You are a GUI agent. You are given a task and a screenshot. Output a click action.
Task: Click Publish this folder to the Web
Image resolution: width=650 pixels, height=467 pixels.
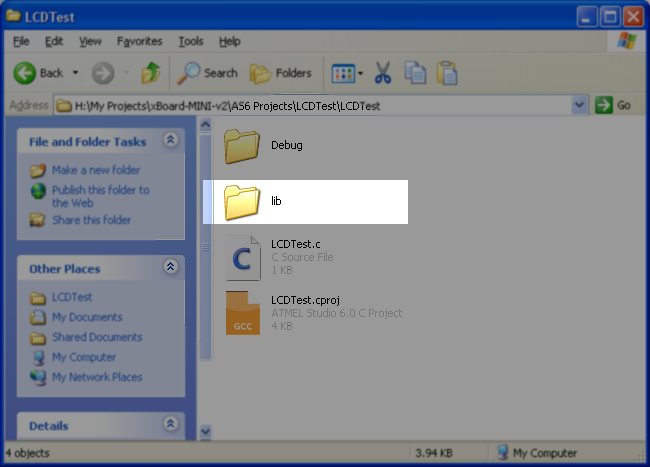tap(101, 196)
